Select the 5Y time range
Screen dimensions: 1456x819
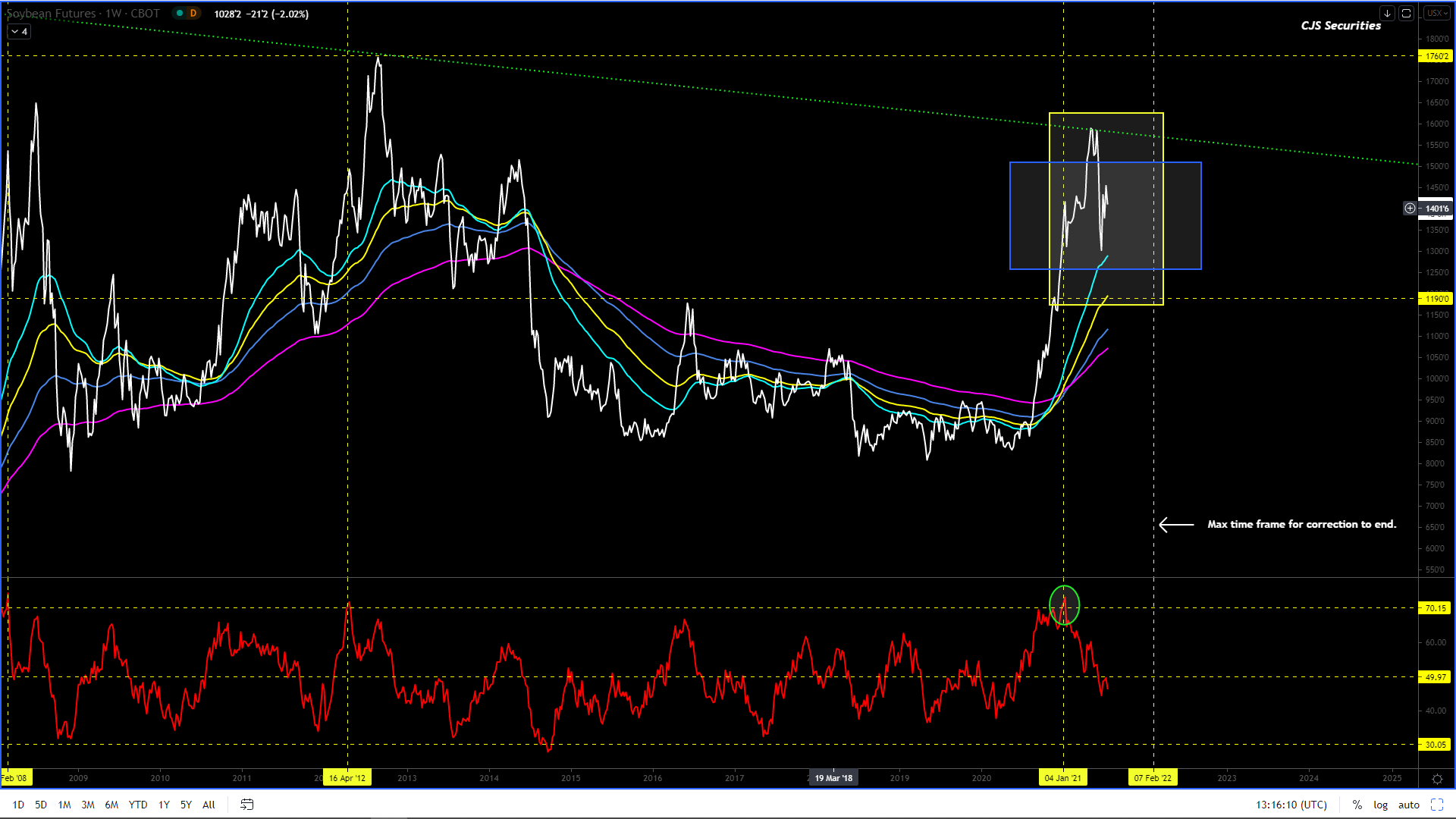point(186,805)
